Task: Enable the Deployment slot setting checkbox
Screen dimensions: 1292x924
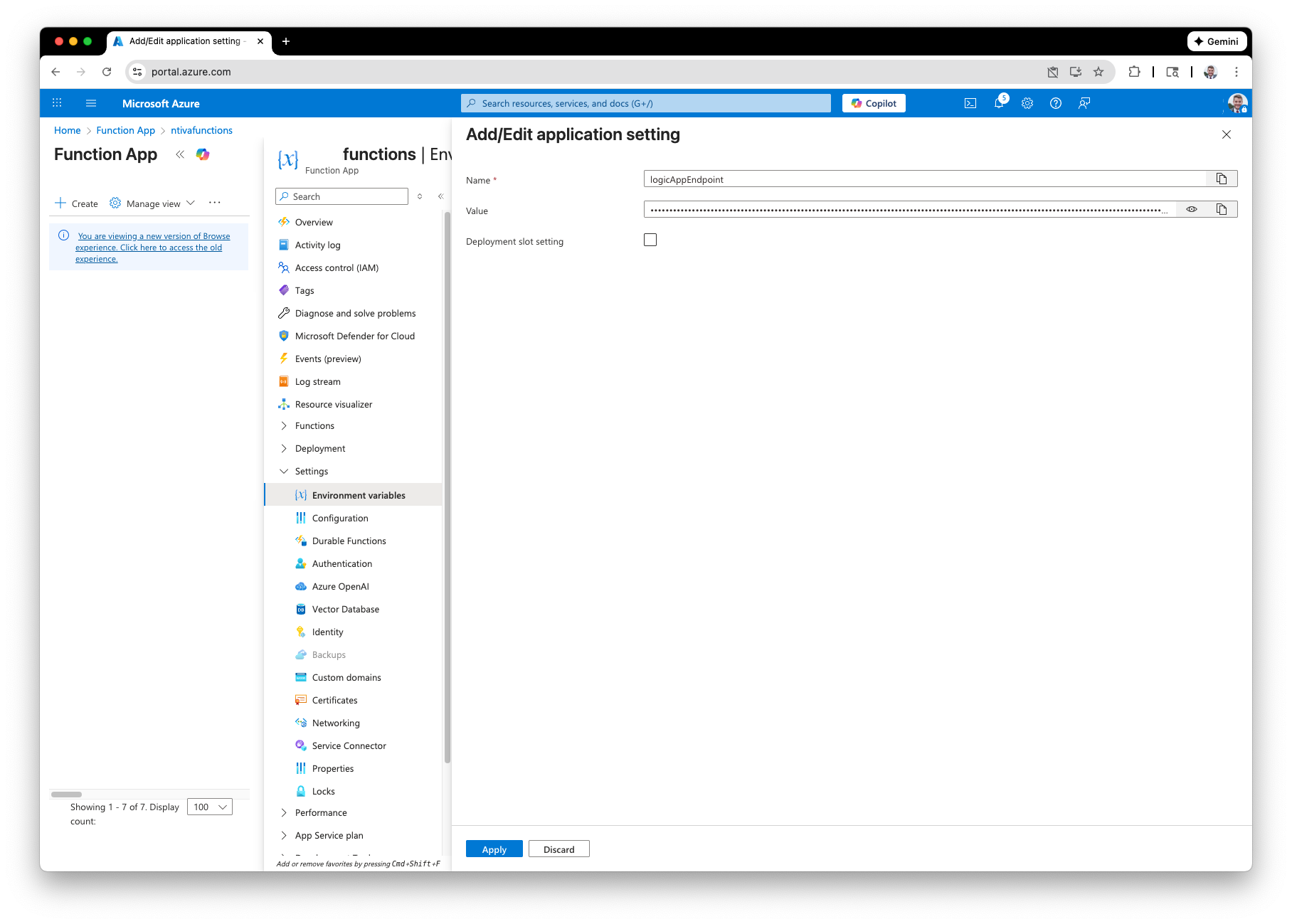Action: click(650, 240)
